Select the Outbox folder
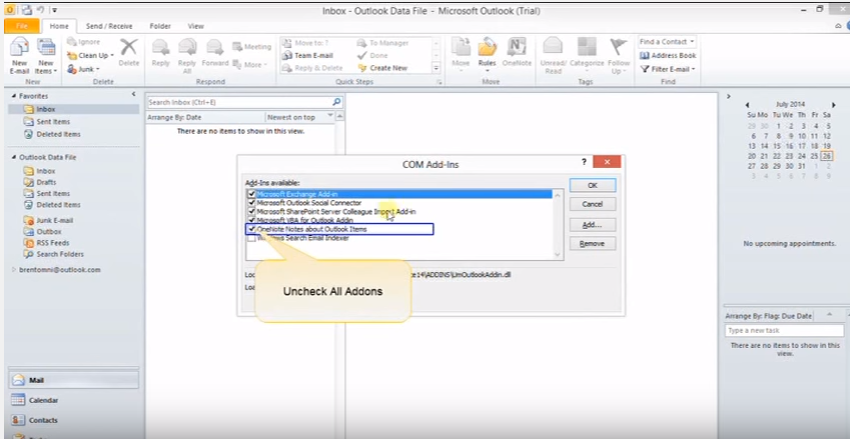 pos(49,231)
